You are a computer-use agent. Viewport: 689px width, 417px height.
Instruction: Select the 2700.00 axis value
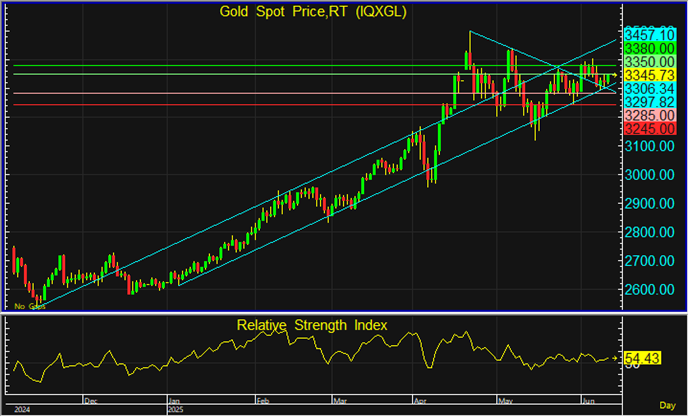click(649, 261)
